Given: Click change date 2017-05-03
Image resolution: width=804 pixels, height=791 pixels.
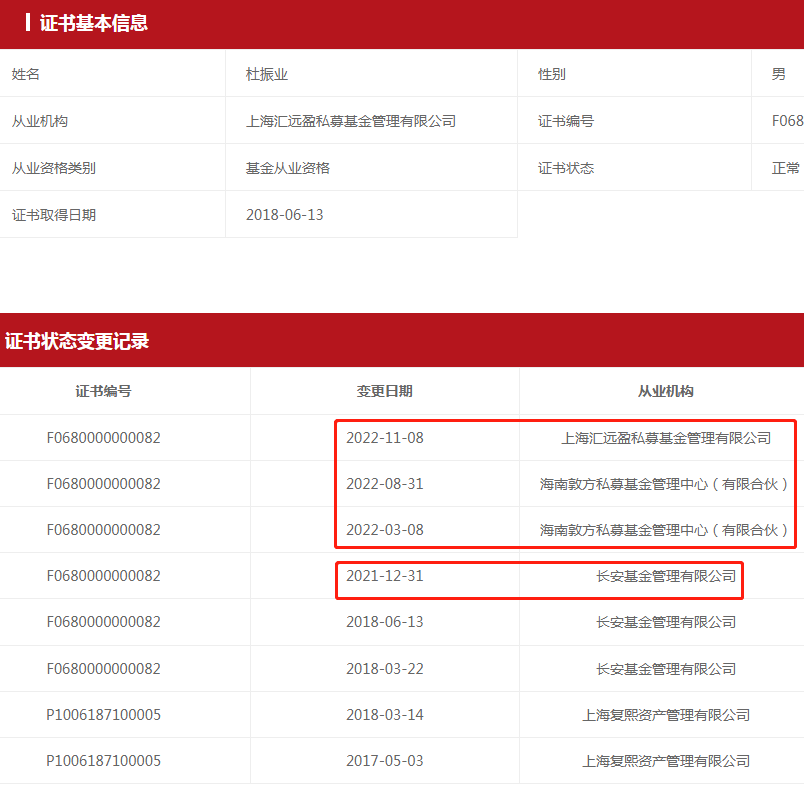Looking at the screenshot, I should [x=385, y=761].
